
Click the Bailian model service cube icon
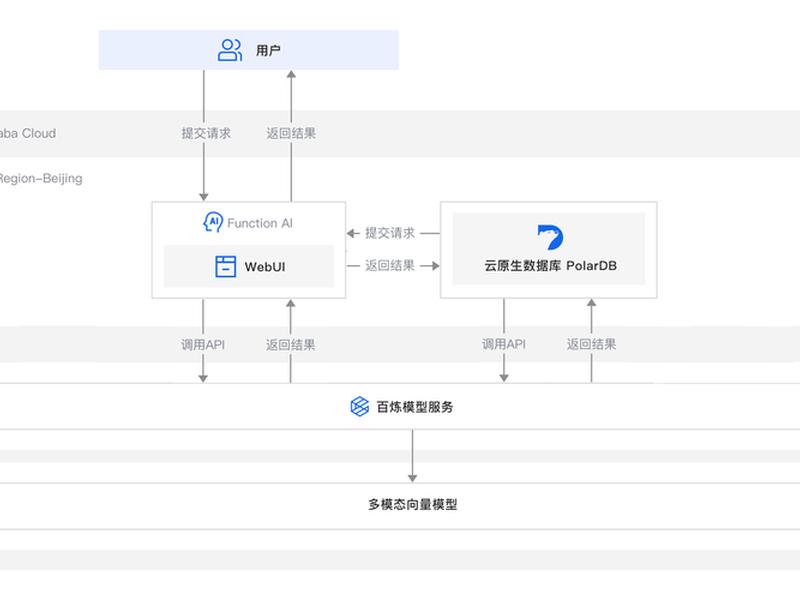click(360, 407)
